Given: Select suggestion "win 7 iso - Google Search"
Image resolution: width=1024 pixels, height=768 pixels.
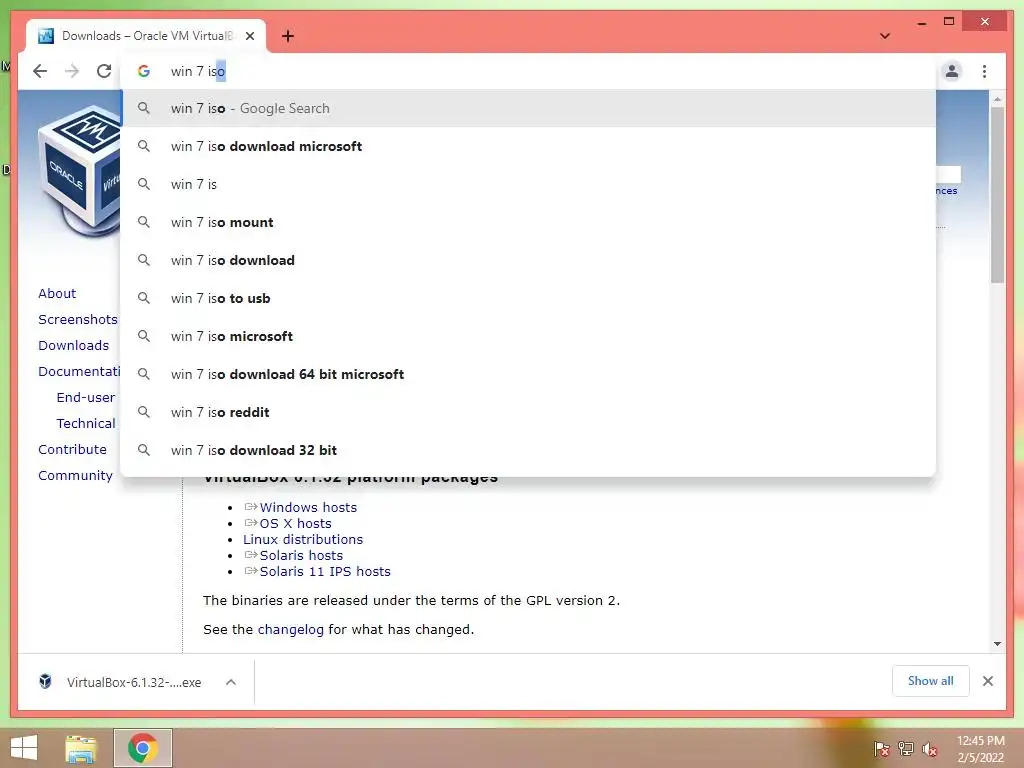Looking at the screenshot, I should pos(529,108).
